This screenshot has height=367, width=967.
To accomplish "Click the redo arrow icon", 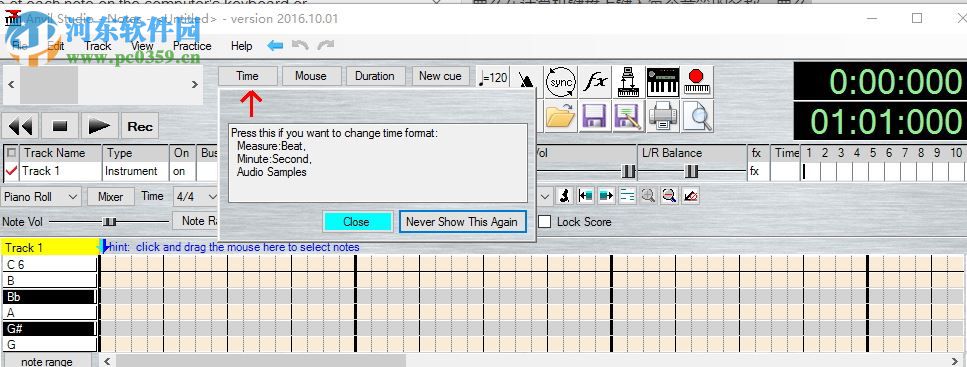I will coord(326,46).
